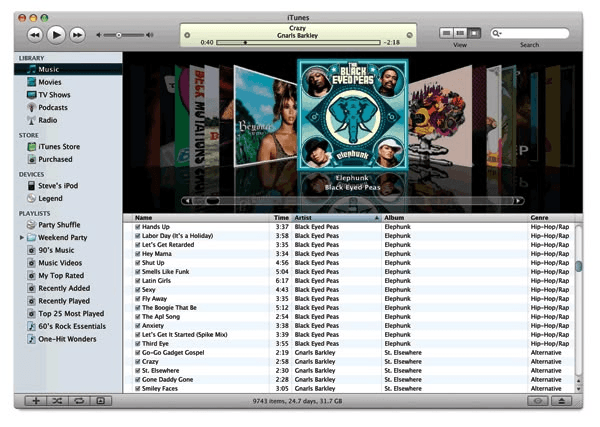
Task: Uncheck the Crazy song checkbox
Action: 137,362
